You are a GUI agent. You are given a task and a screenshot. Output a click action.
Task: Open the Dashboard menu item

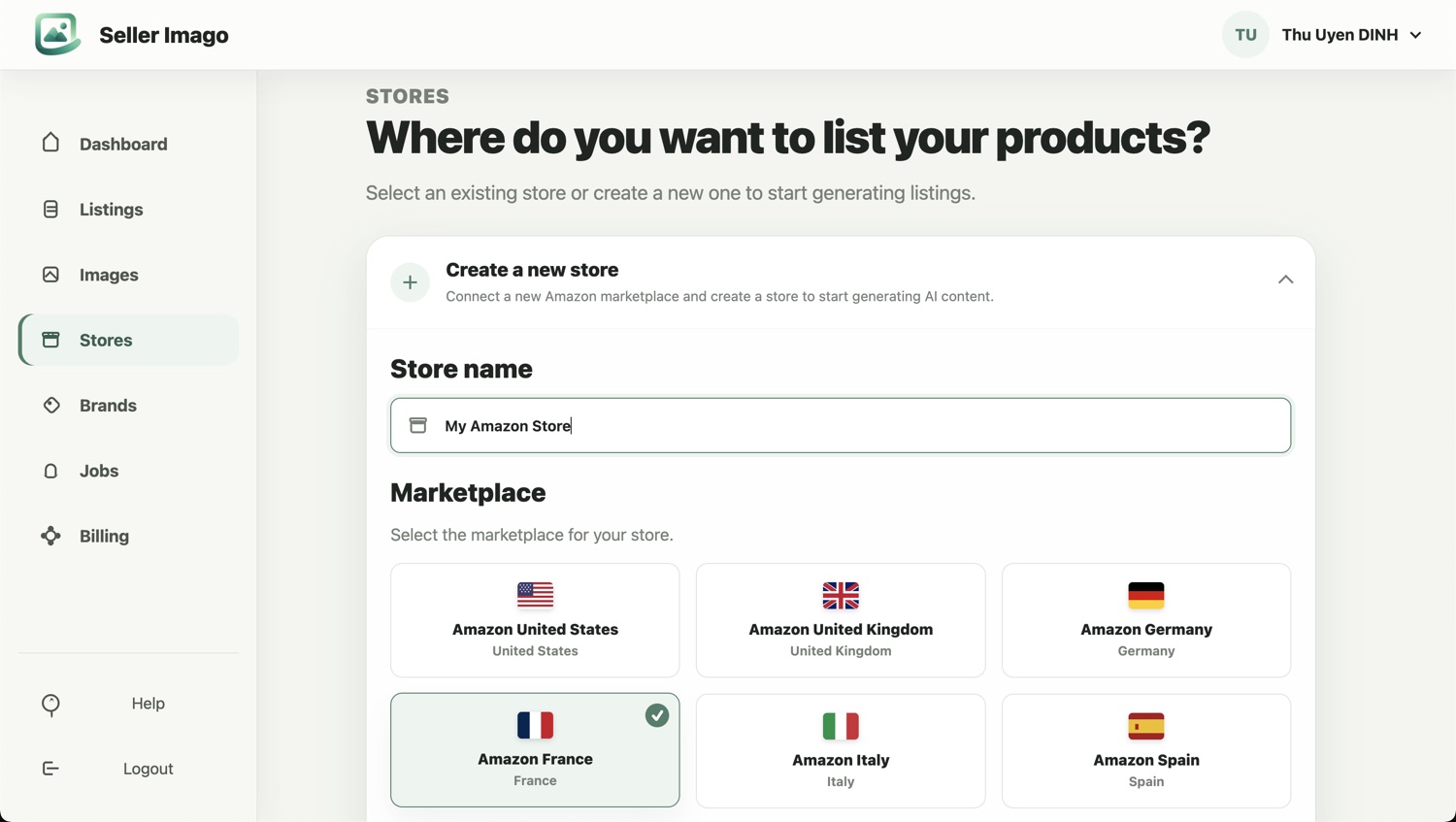pos(123,144)
